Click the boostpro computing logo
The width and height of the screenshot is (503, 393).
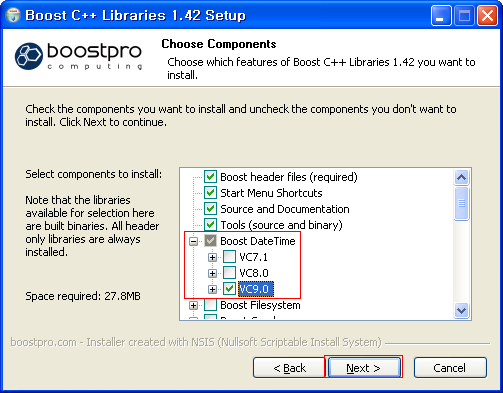point(79,56)
